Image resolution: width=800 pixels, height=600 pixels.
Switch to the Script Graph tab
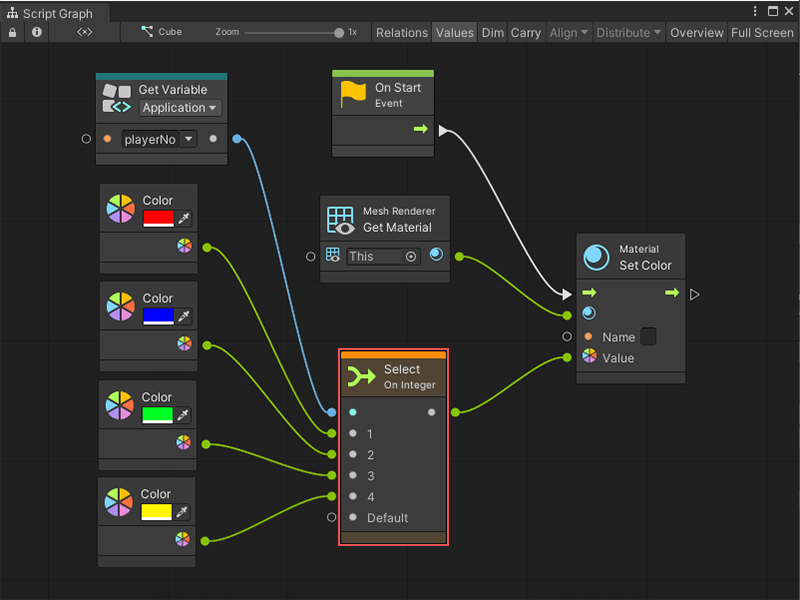click(x=55, y=14)
